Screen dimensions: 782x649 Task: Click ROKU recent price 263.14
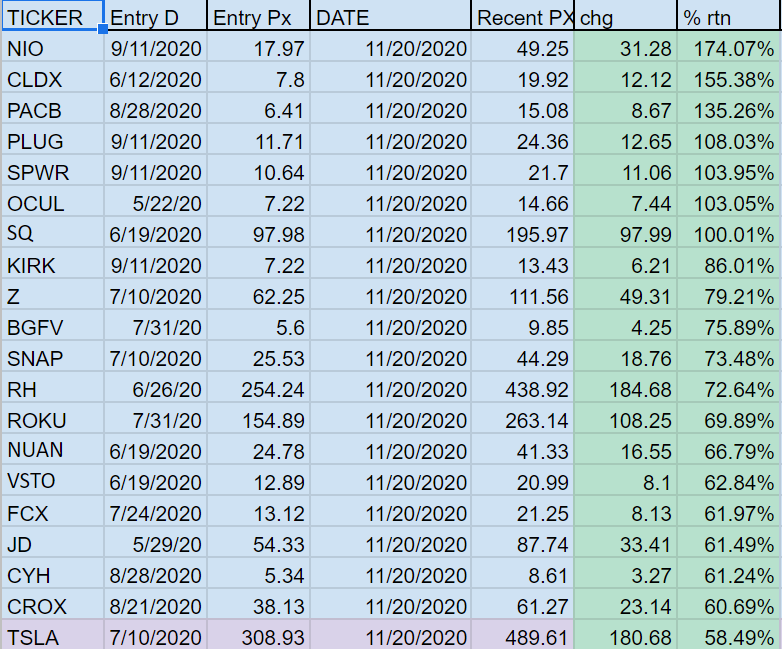coord(522,418)
